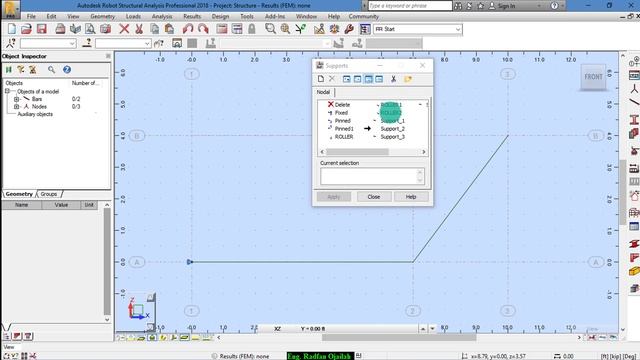This screenshot has width=640, height=360.
Task: Click the Copy icon in main toolbar
Action: tap(154, 29)
